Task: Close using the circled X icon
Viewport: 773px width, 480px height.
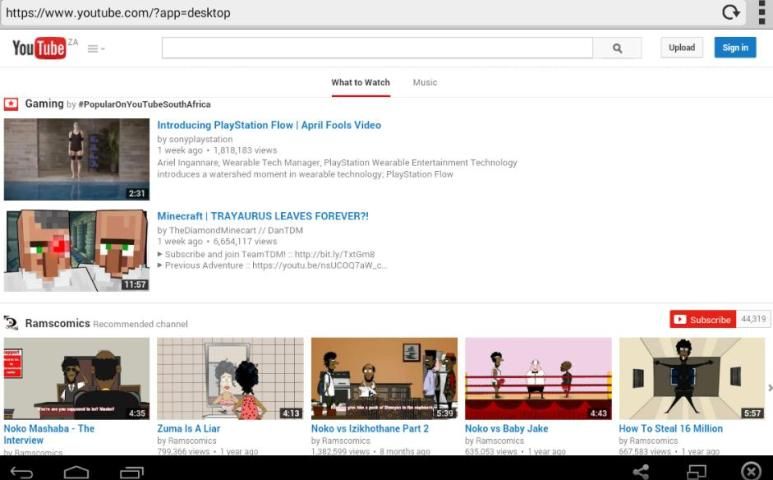Action: coord(750,470)
